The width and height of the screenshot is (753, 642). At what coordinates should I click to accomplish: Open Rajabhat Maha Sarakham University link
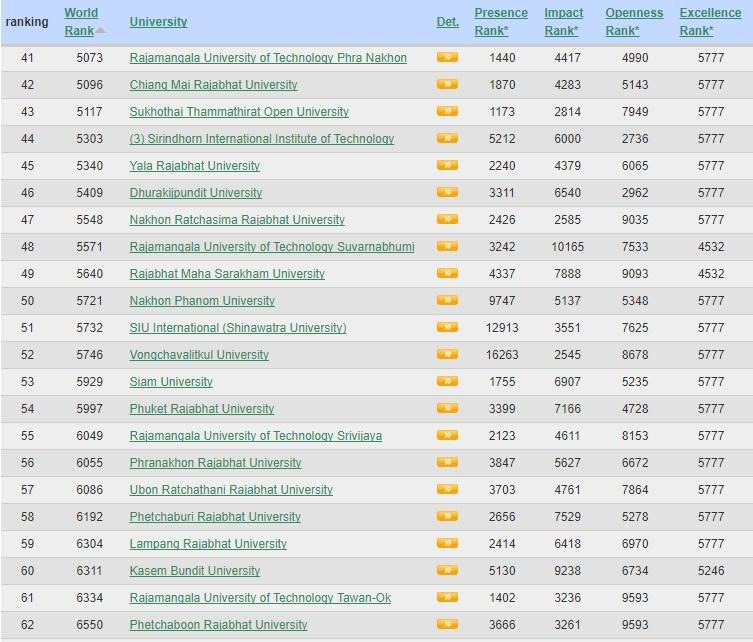(x=227, y=273)
